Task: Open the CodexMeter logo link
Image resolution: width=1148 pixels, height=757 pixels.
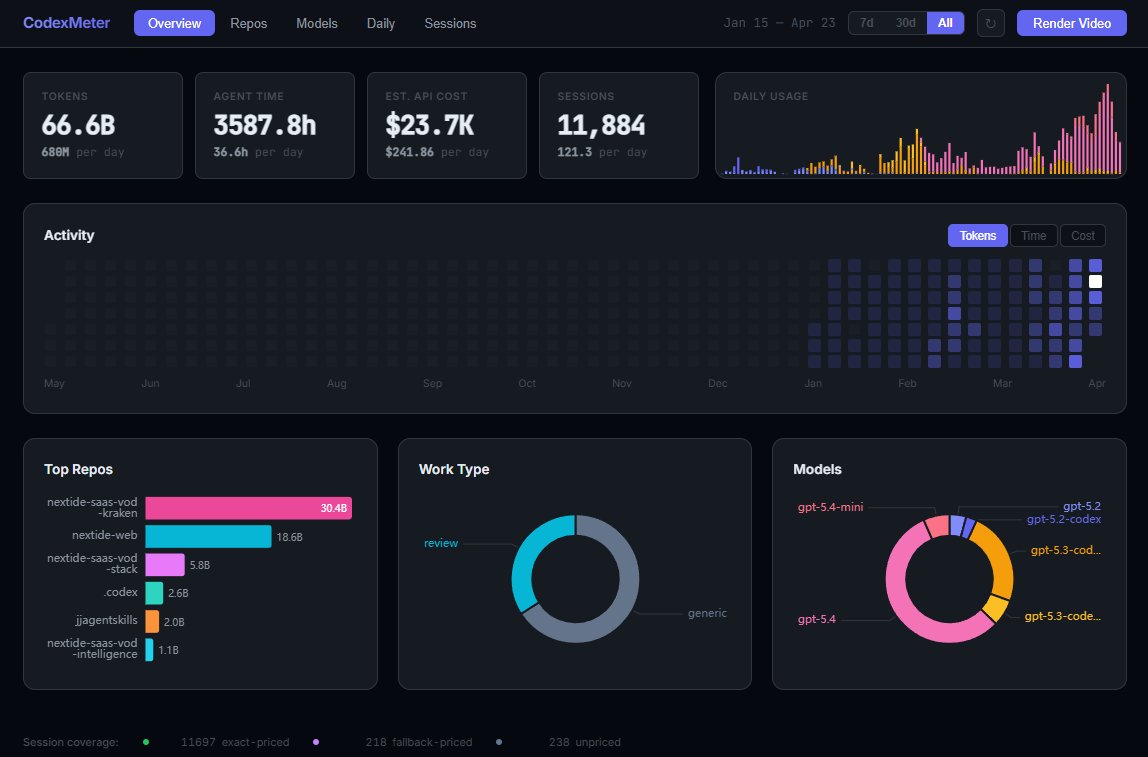Action: point(67,23)
